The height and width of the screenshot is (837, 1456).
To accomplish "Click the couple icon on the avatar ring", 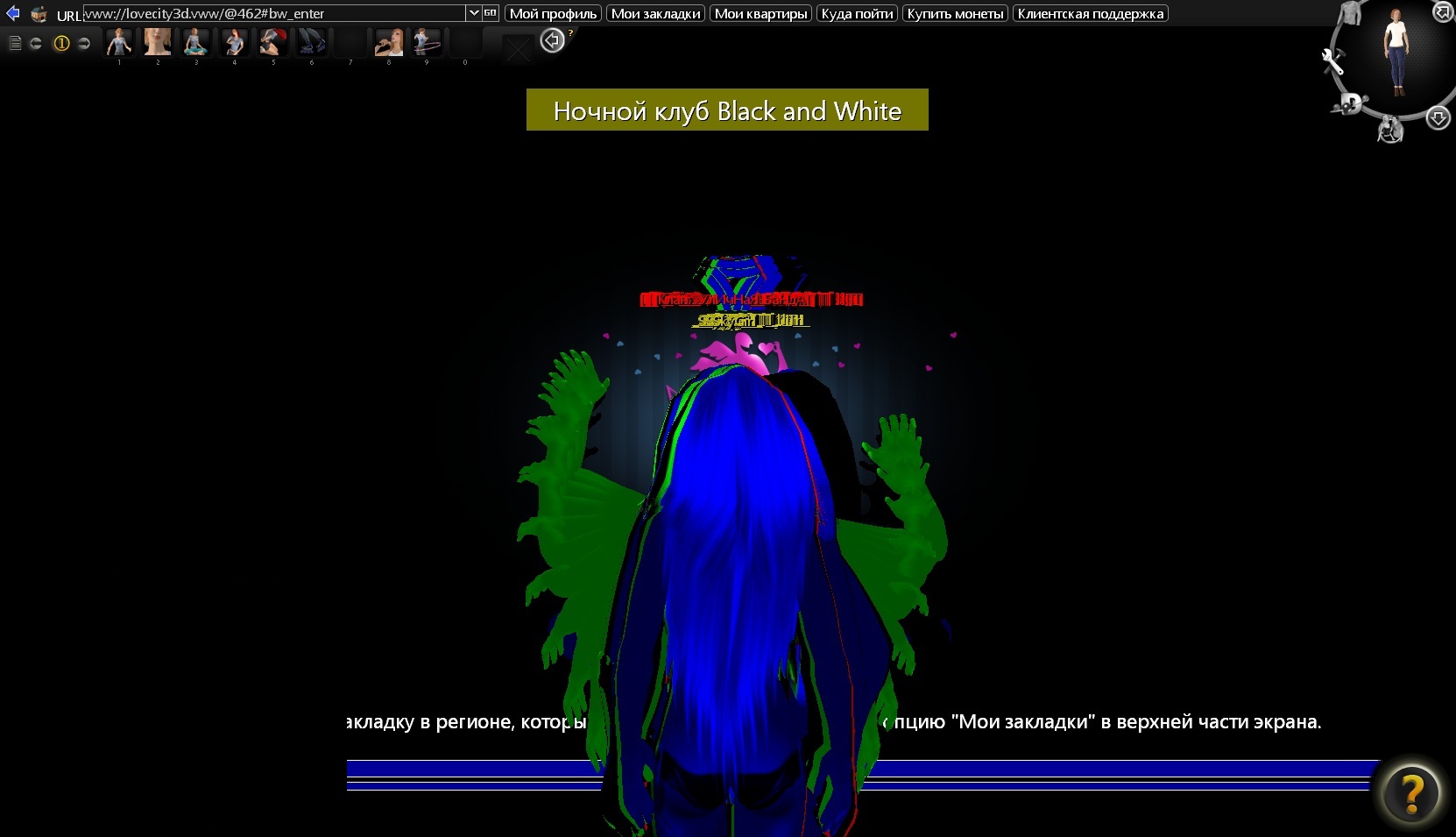I will pos(1390,131).
